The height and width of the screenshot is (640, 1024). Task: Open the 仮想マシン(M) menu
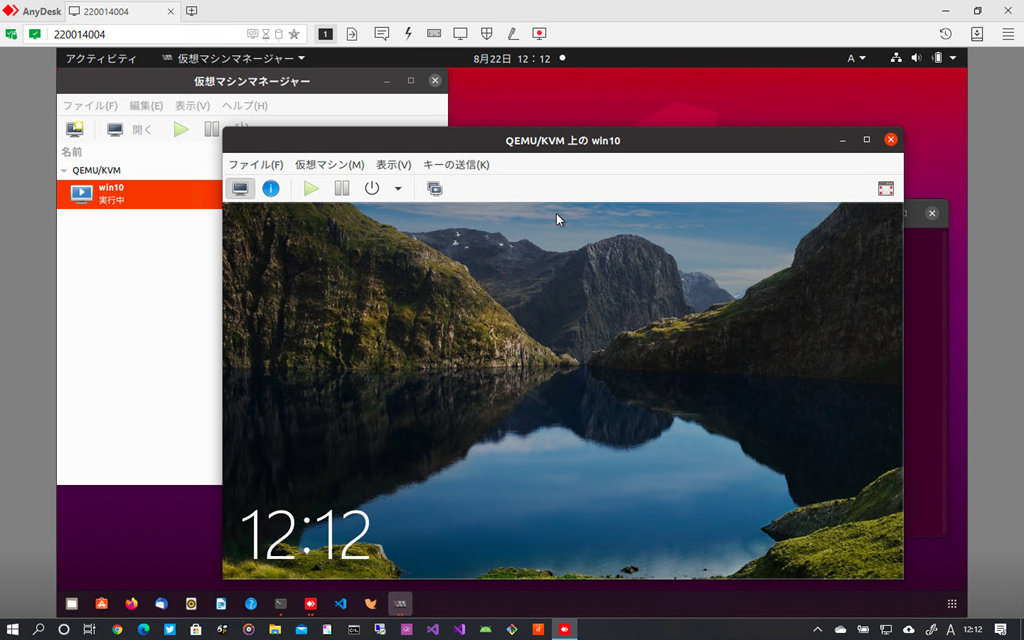(x=329, y=165)
